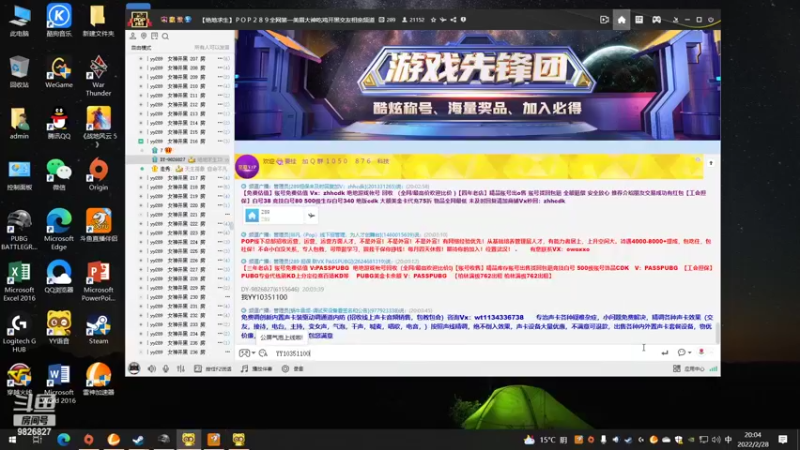Select room 209 in the channel list

pyautogui.click(x=179, y=77)
